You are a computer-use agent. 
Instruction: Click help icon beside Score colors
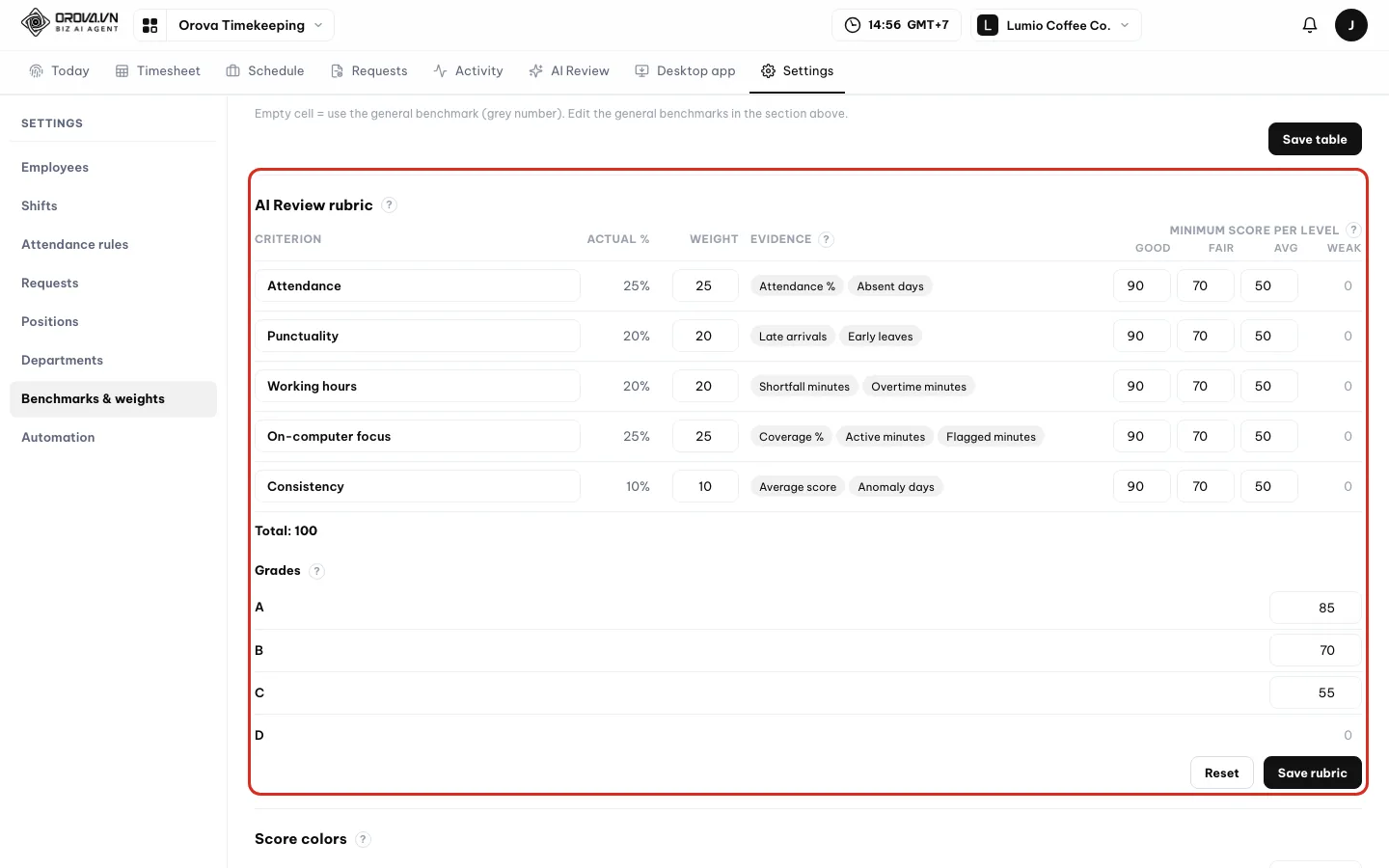[363, 839]
